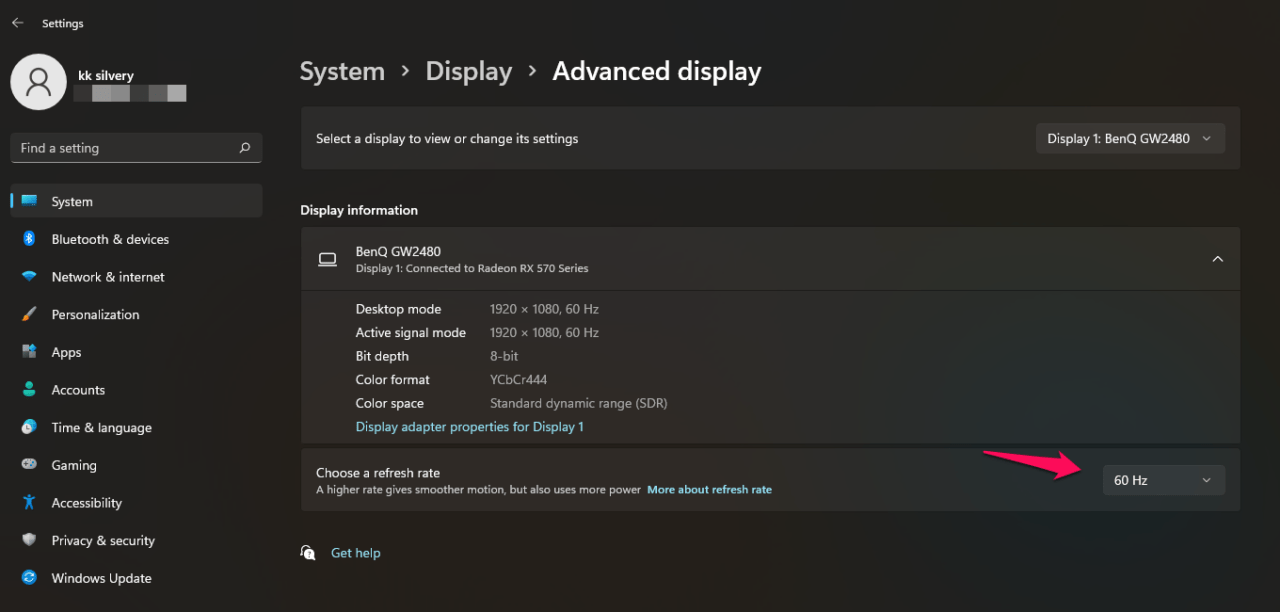Click the Bluetooth icon in sidebar
This screenshot has width=1280, height=612.
pyautogui.click(x=29, y=239)
